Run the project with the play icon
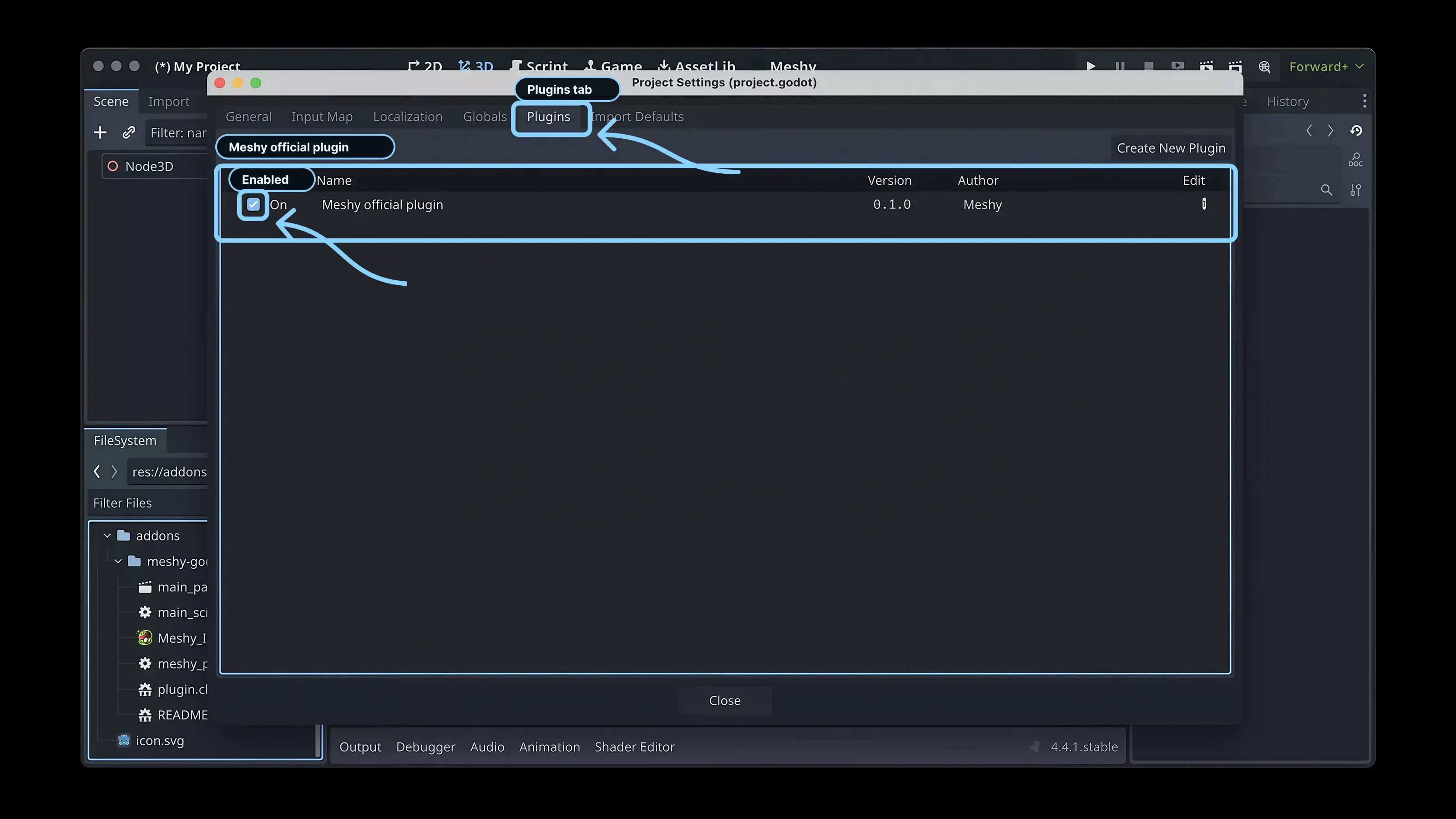The width and height of the screenshot is (1456, 819). click(1091, 67)
